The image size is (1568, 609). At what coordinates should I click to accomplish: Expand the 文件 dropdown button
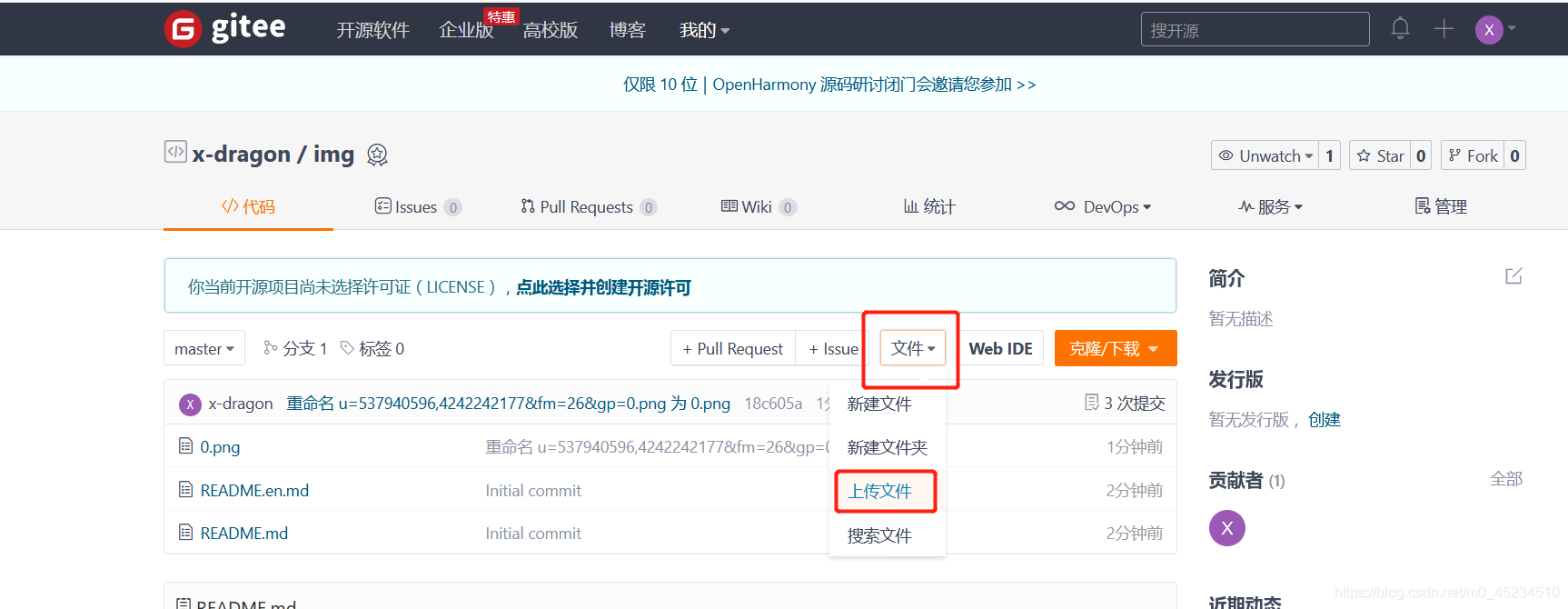pos(913,348)
